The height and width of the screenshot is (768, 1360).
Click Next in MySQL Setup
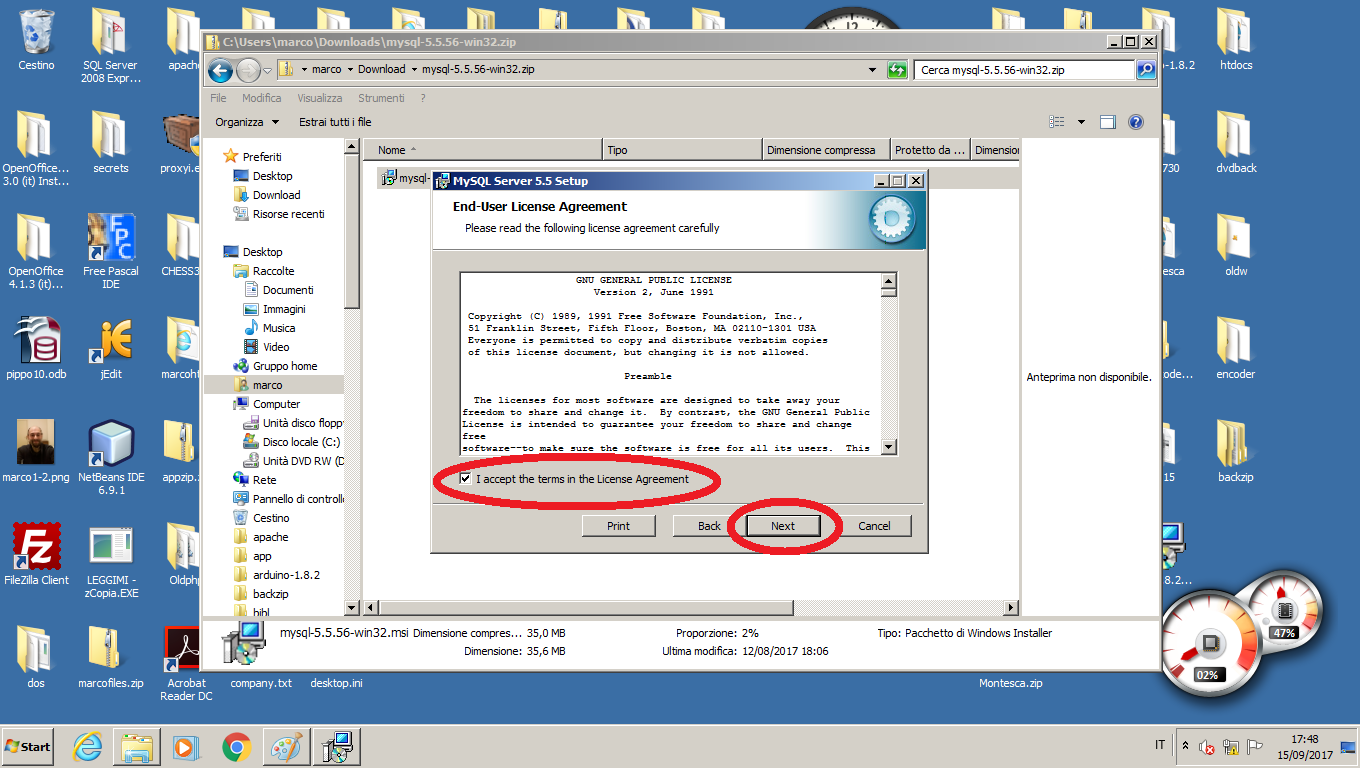coord(783,526)
